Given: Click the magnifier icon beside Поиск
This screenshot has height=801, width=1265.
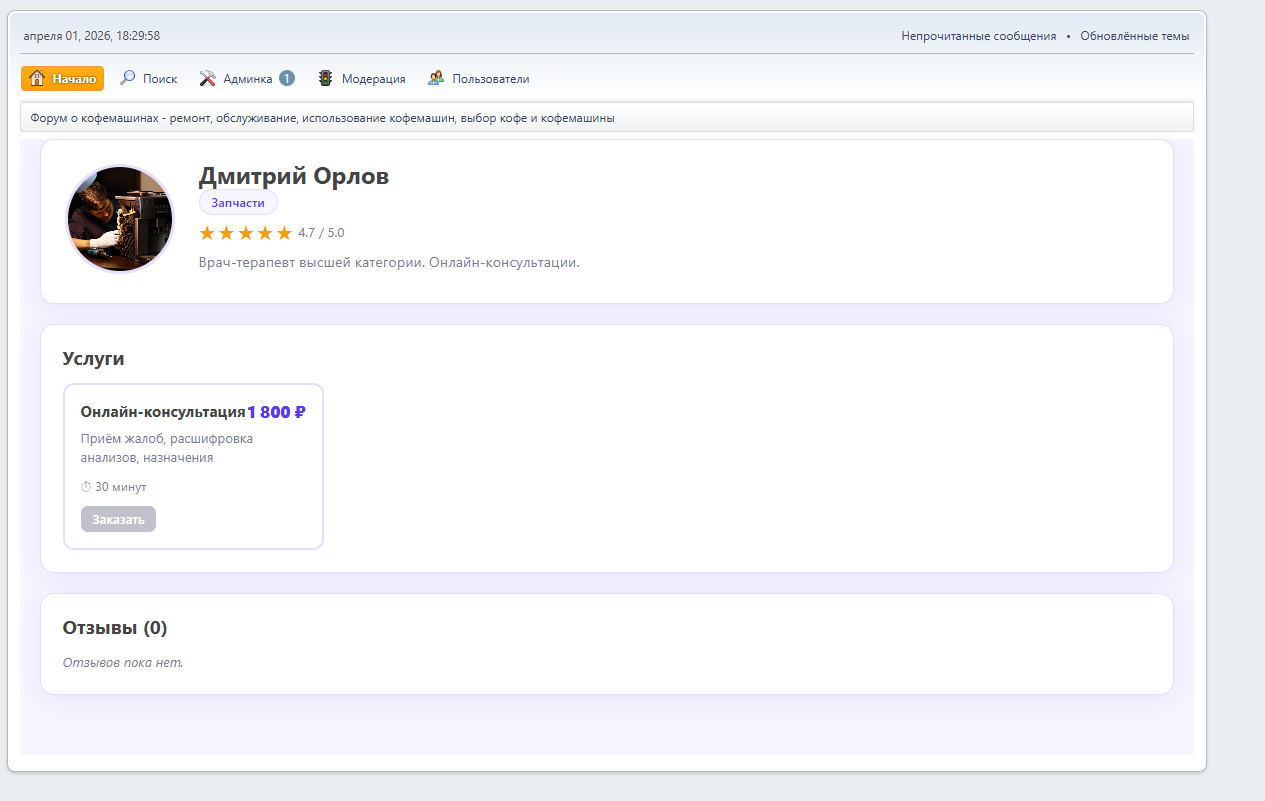Looking at the screenshot, I should (x=128, y=78).
